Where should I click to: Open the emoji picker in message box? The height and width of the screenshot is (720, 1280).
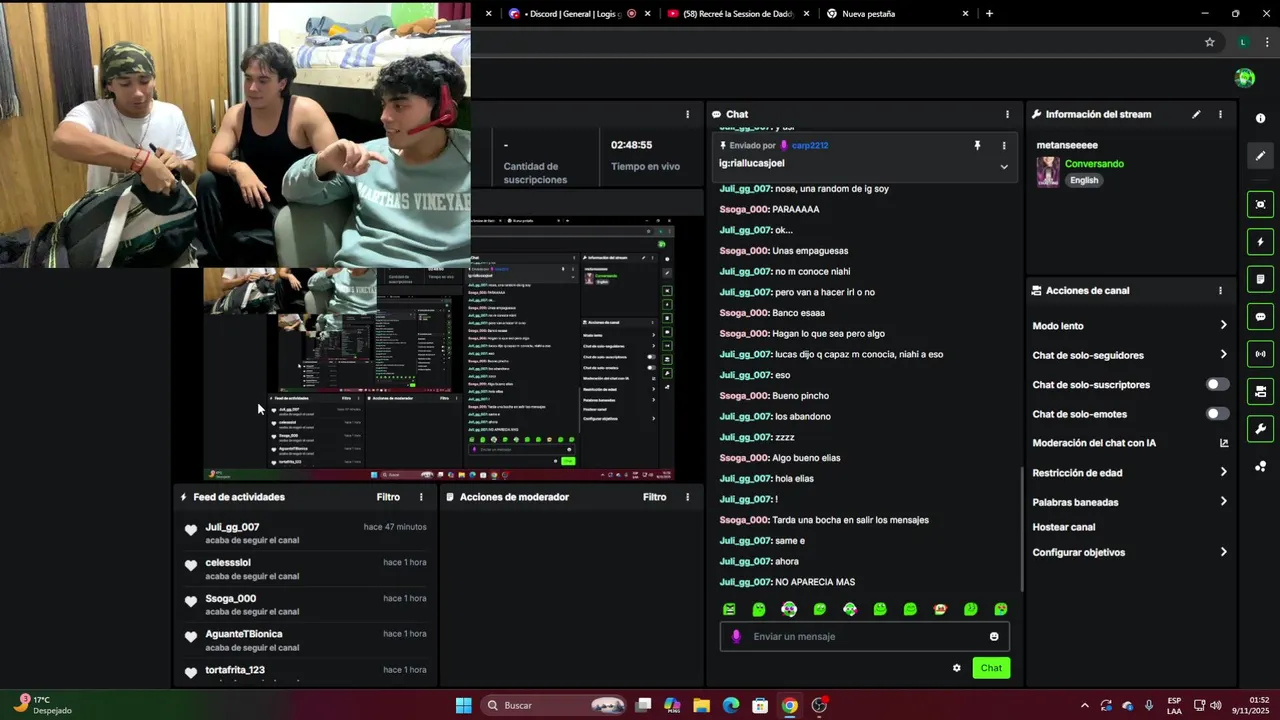point(994,637)
